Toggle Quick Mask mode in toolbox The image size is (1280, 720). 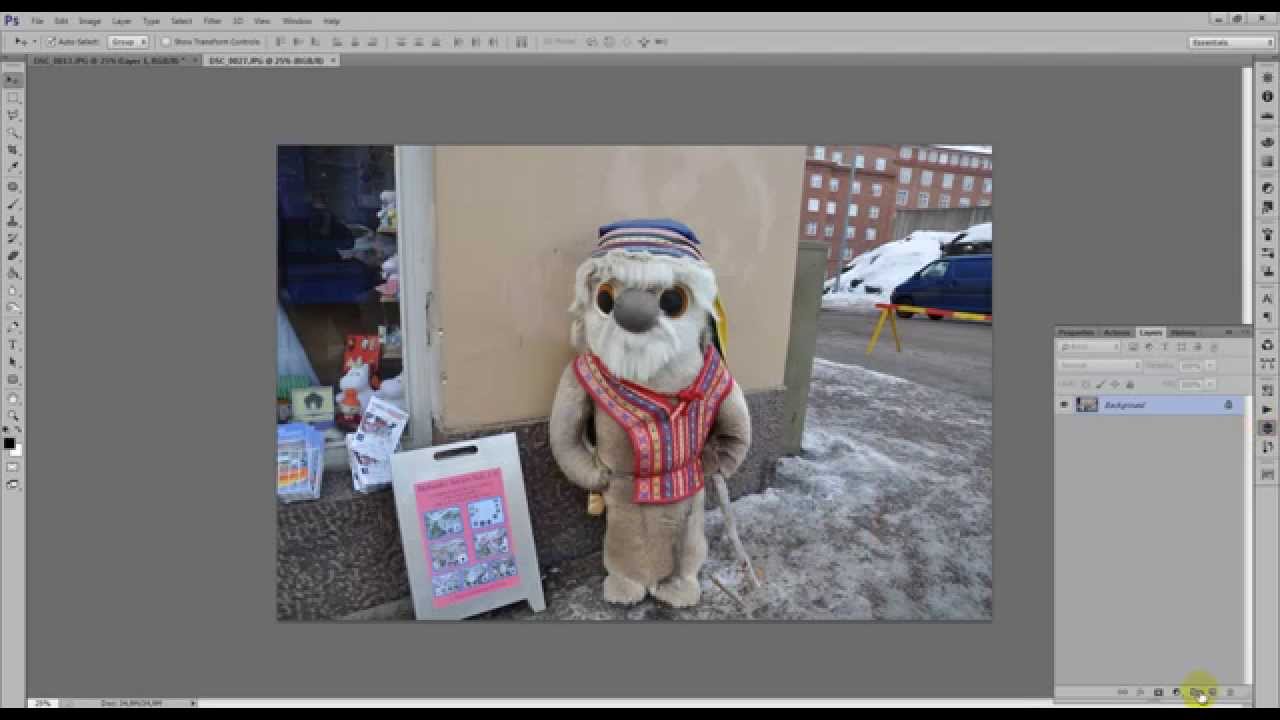click(x=13, y=467)
